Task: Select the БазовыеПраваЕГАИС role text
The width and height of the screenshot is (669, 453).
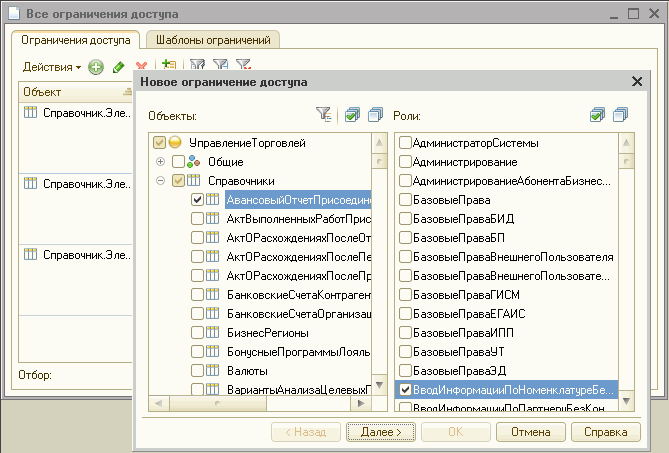Action: tap(469, 314)
